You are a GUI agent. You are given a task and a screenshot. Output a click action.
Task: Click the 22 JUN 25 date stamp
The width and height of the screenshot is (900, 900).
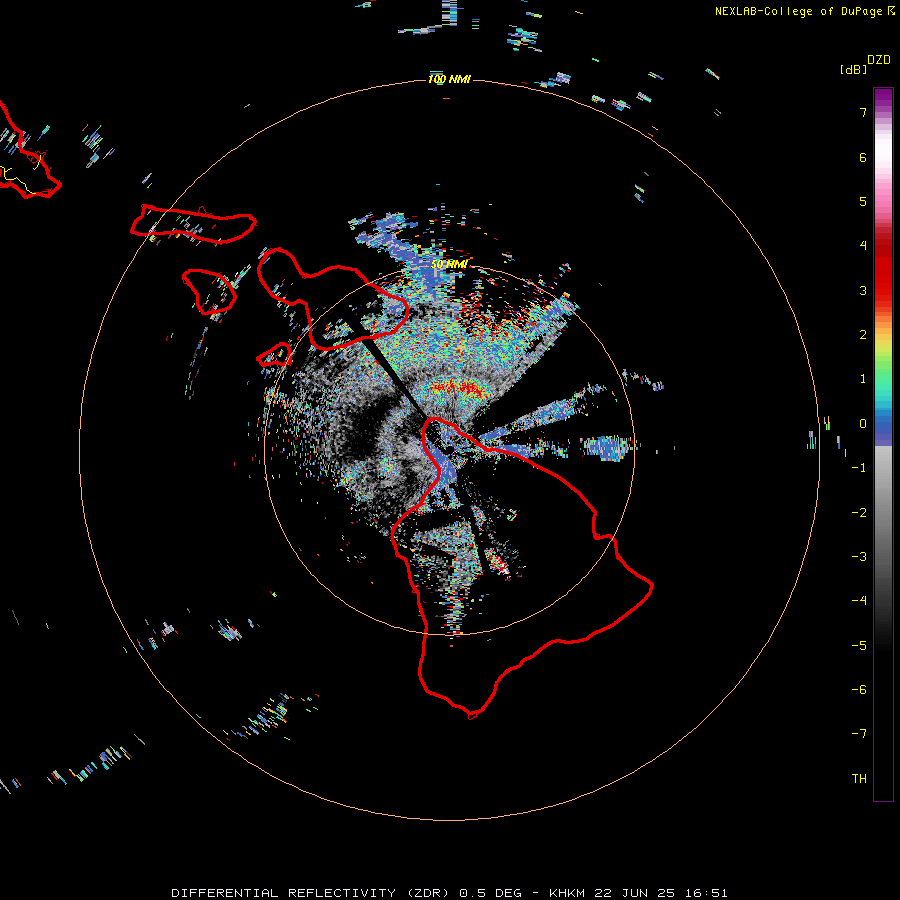[x=637, y=893]
